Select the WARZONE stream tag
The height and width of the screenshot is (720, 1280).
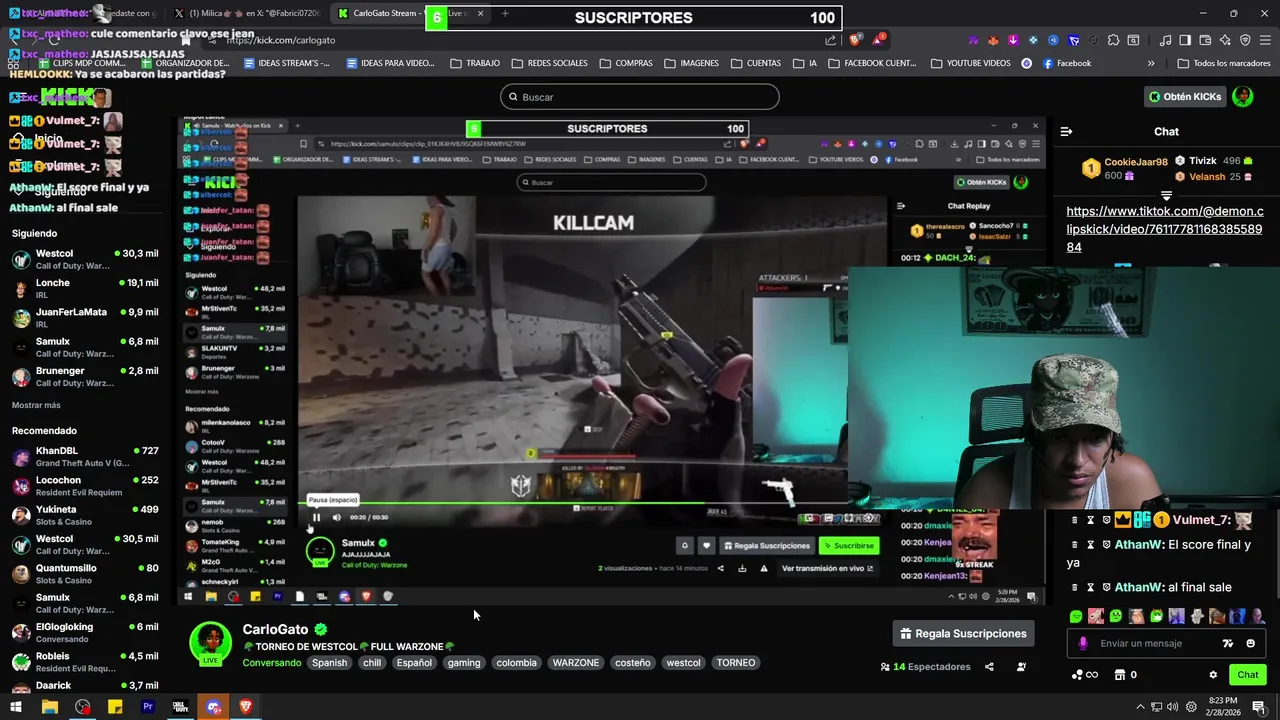click(576, 663)
